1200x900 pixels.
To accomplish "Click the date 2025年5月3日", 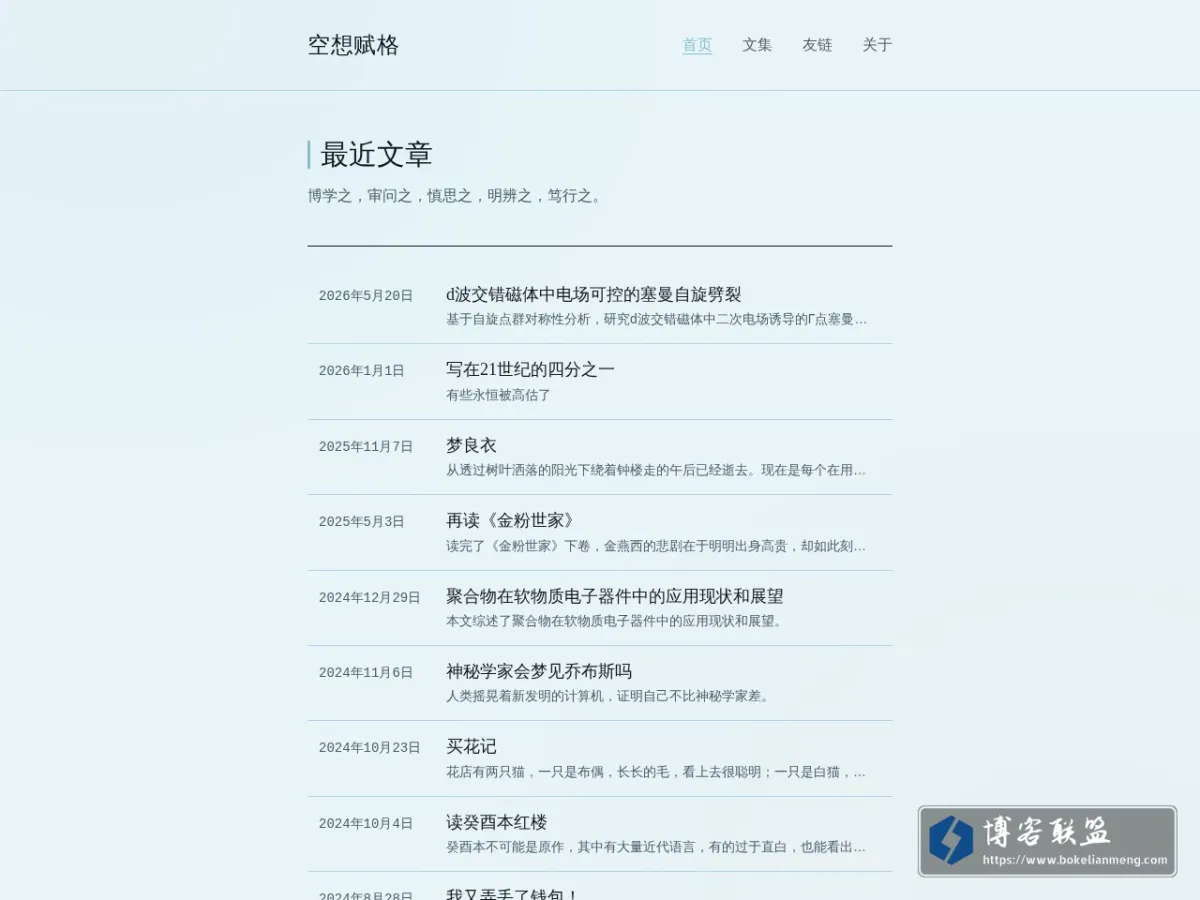I will [x=362, y=522].
